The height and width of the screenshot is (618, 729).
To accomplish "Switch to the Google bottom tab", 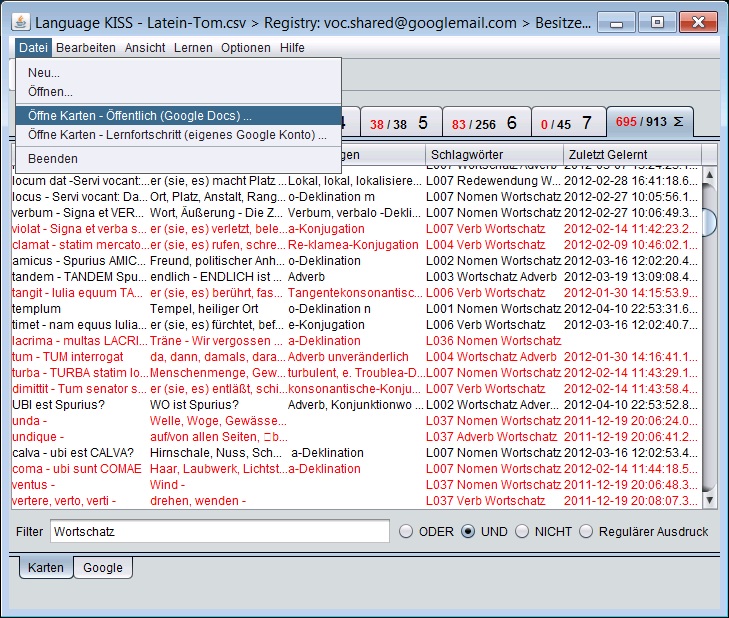I will [x=103, y=567].
